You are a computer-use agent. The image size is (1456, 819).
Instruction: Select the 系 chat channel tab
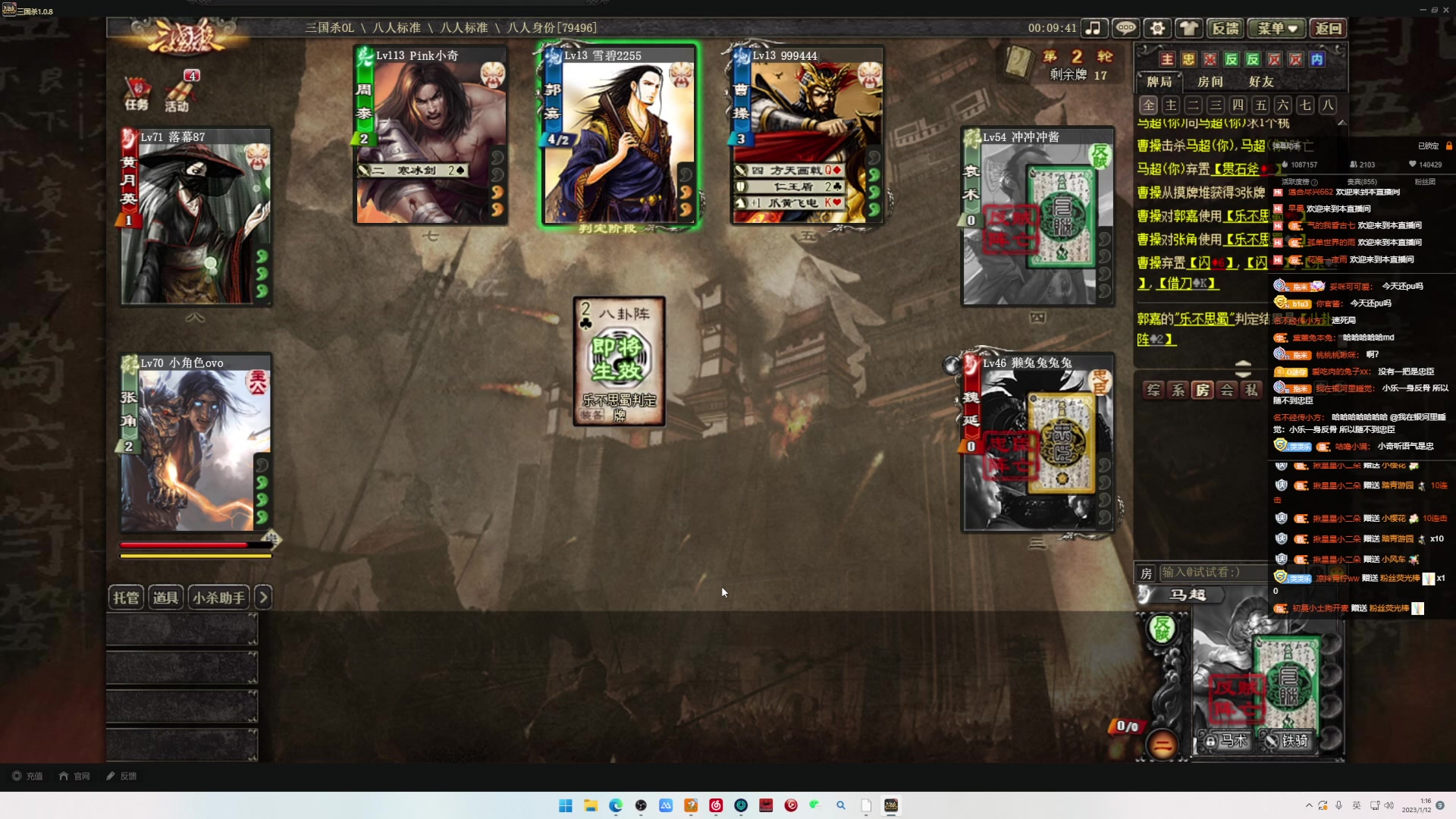pos(1178,390)
